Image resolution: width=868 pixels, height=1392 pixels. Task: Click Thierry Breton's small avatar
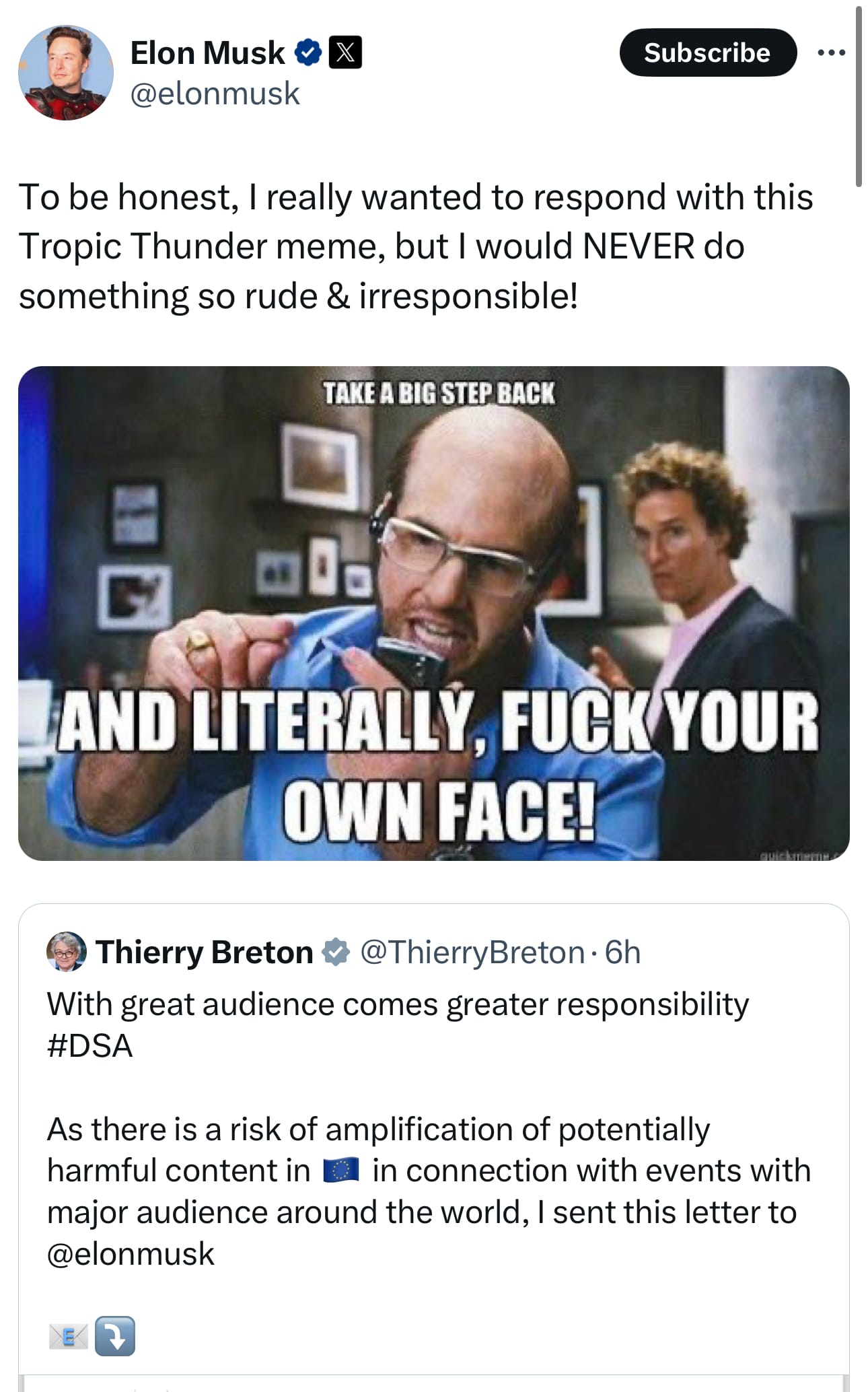pyautogui.click(x=66, y=951)
